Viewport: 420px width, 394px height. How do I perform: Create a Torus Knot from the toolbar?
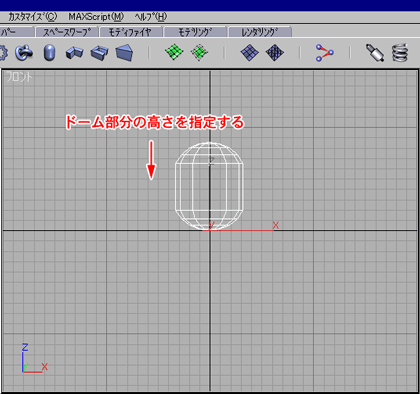coord(24,53)
